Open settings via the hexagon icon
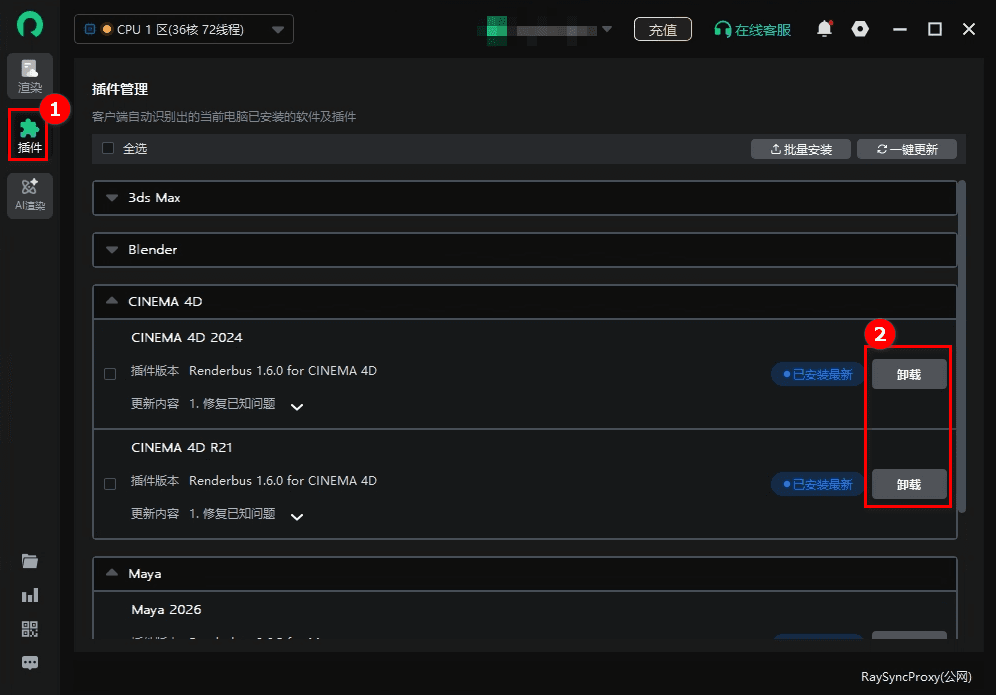 coord(860,29)
